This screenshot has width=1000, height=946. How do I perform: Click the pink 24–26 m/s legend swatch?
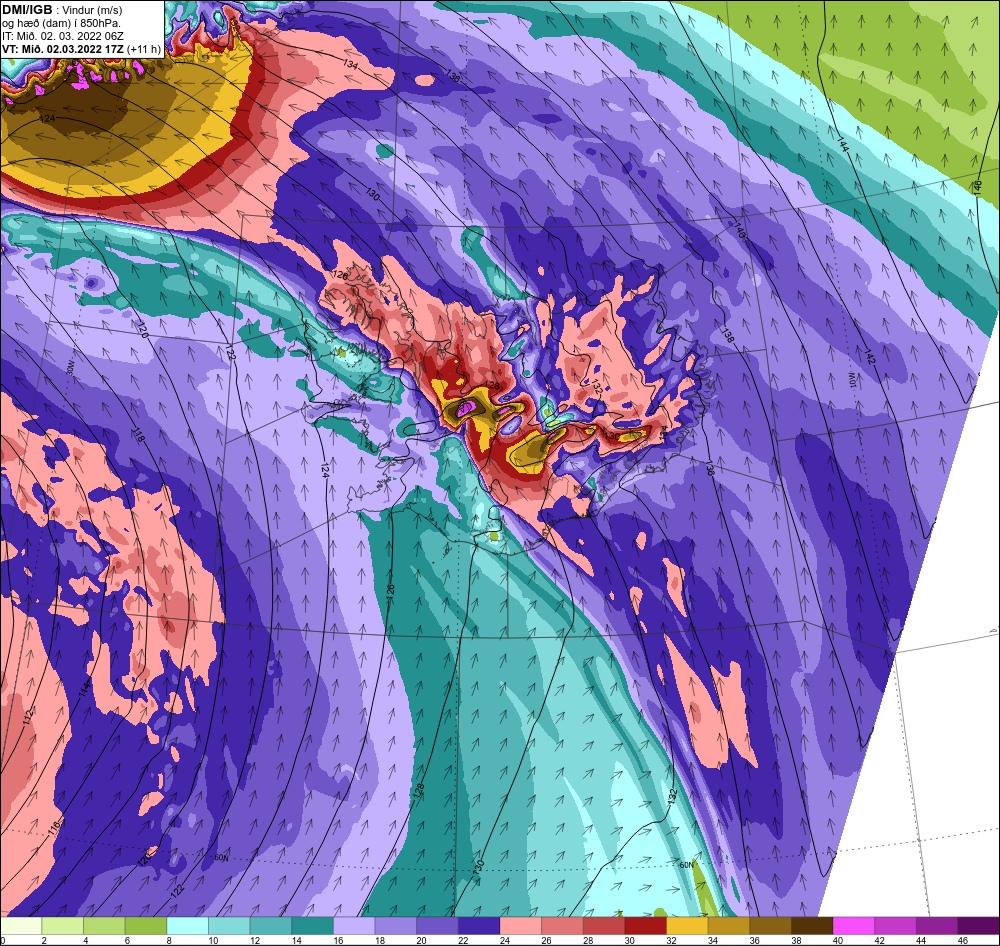(520, 926)
